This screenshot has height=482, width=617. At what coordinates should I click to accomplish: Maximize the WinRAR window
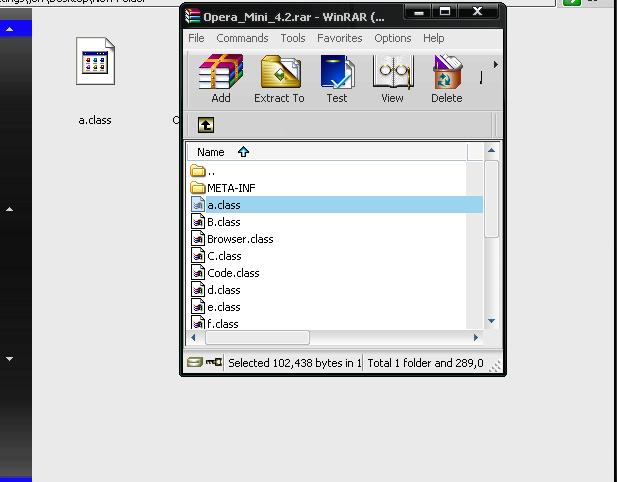click(x=445, y=12)
